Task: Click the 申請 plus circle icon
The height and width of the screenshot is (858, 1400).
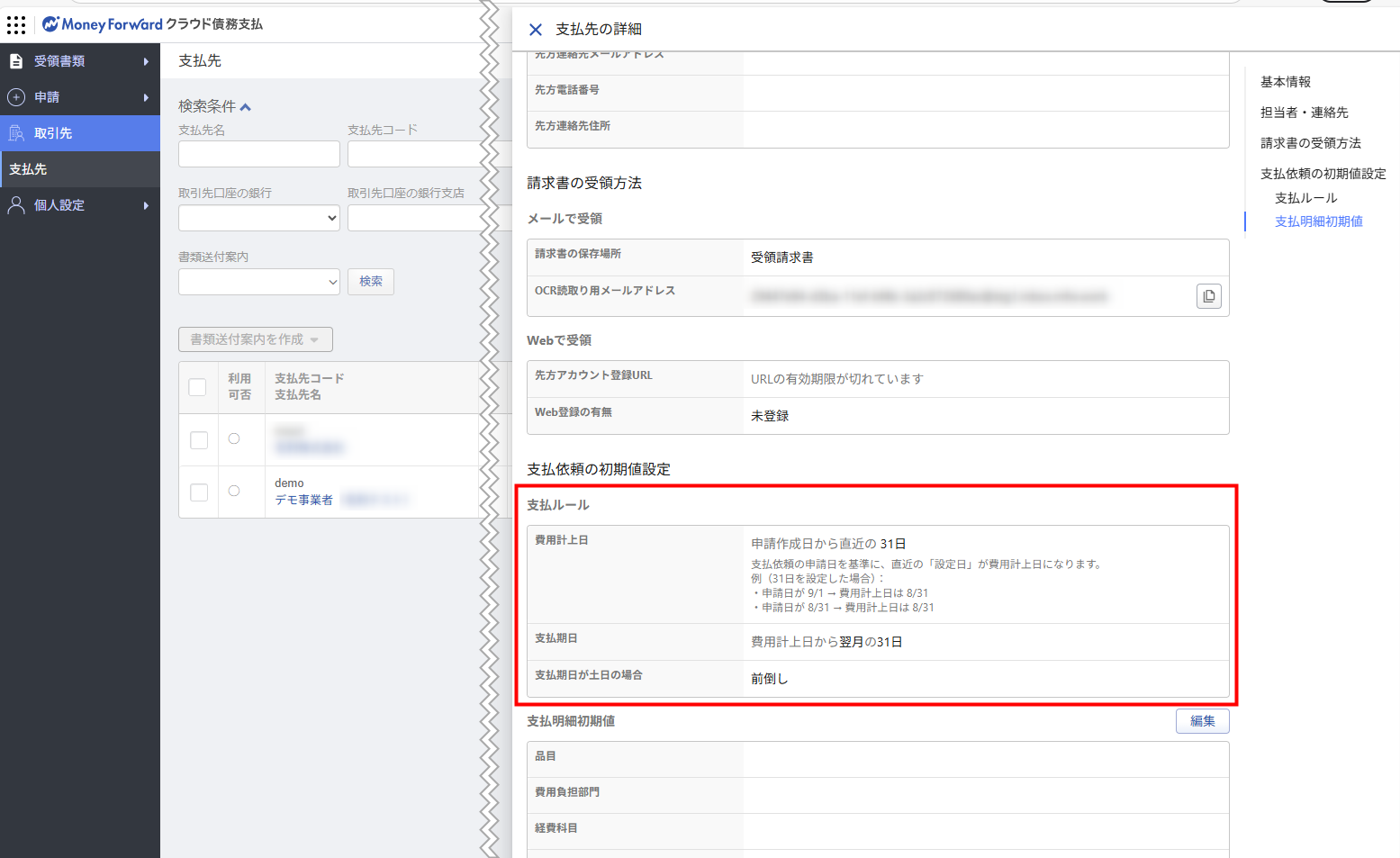Action: tap(16, 97)
